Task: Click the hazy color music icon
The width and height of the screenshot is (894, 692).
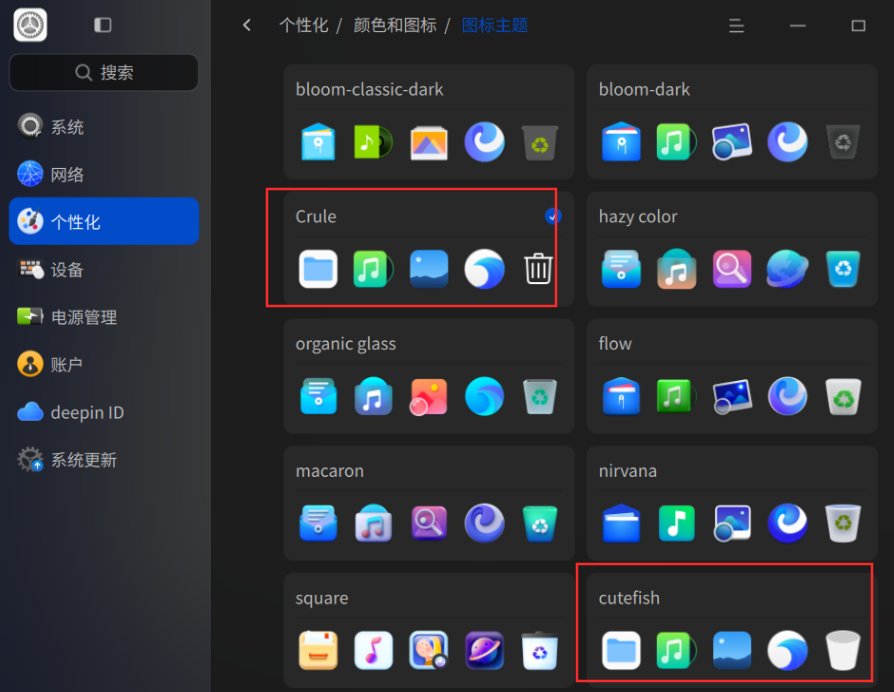Action: coord(676,268)
